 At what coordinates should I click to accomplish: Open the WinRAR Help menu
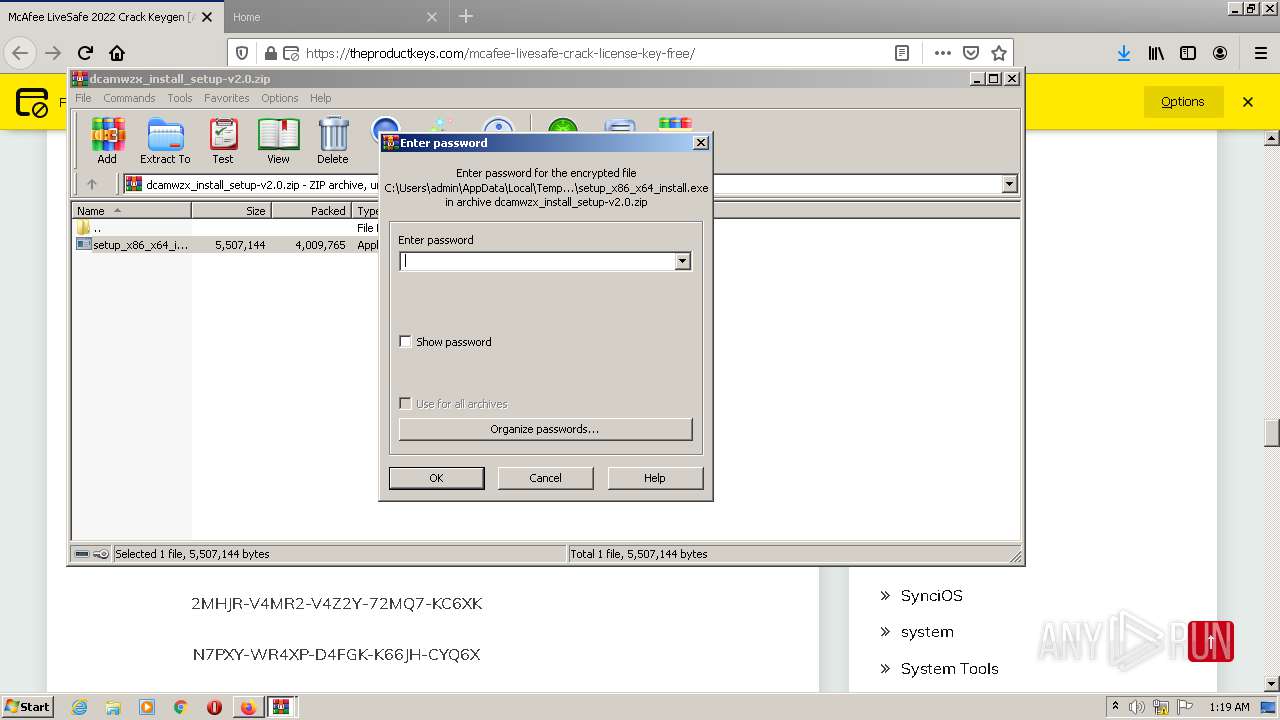[320, 98]
